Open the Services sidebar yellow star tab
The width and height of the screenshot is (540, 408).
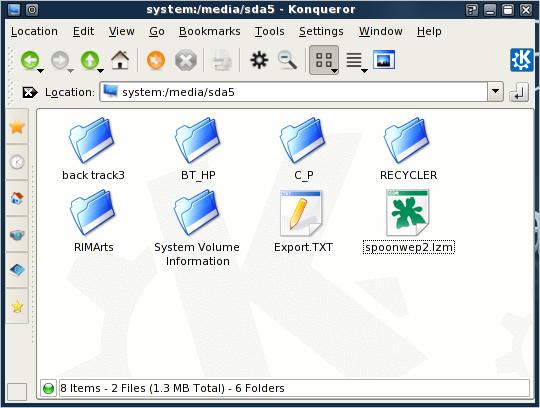17,306
